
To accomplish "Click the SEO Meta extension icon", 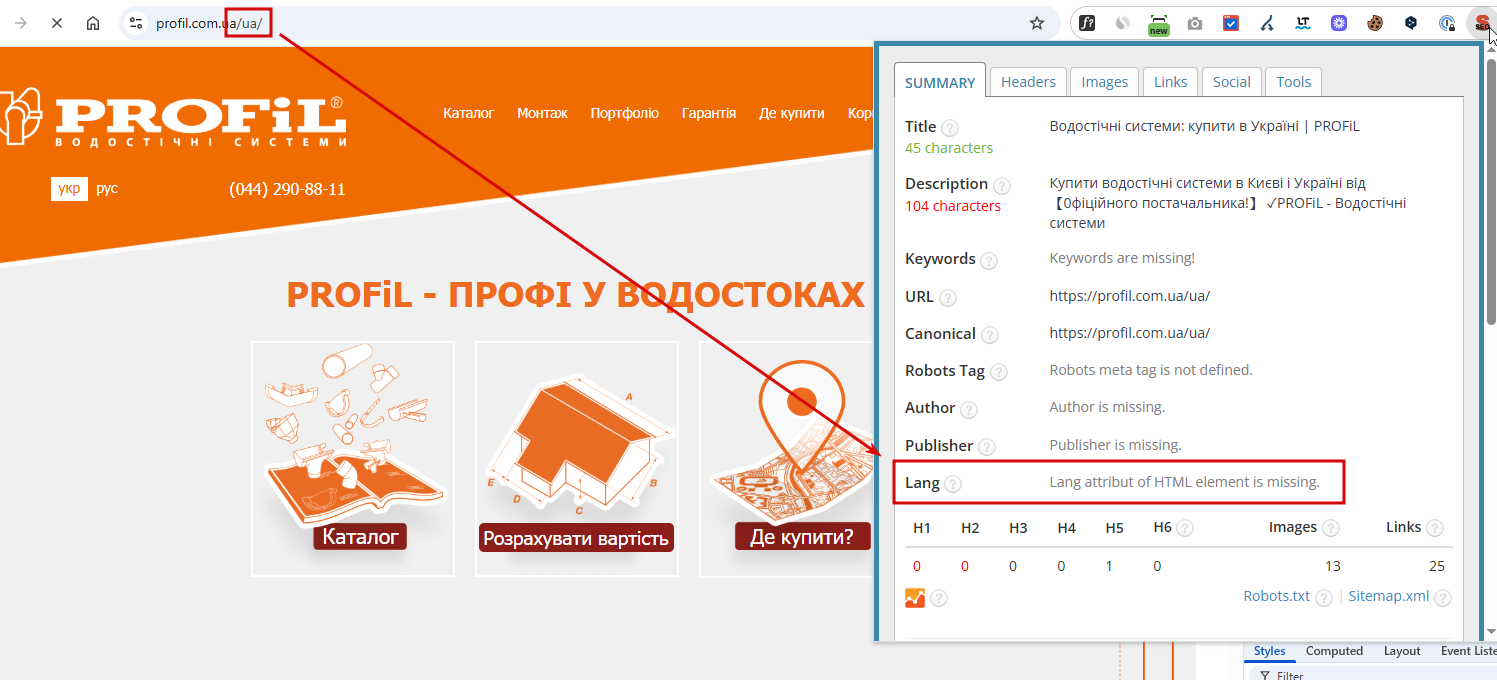I will click(1481, 23).
